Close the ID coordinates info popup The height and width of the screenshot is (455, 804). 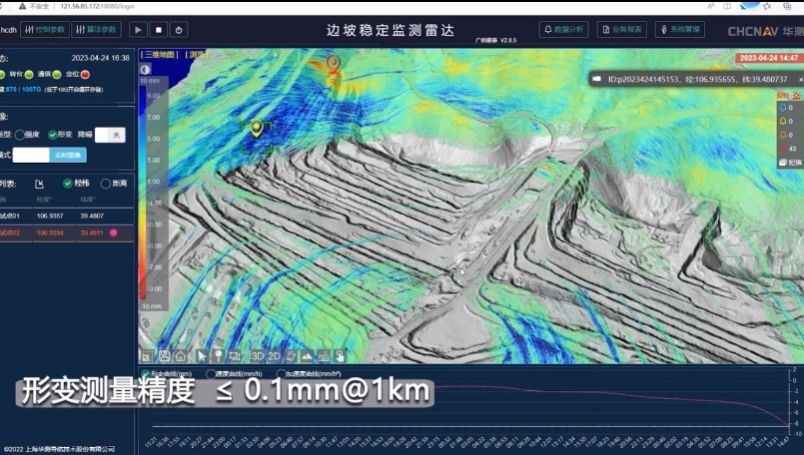pos(596,78)
